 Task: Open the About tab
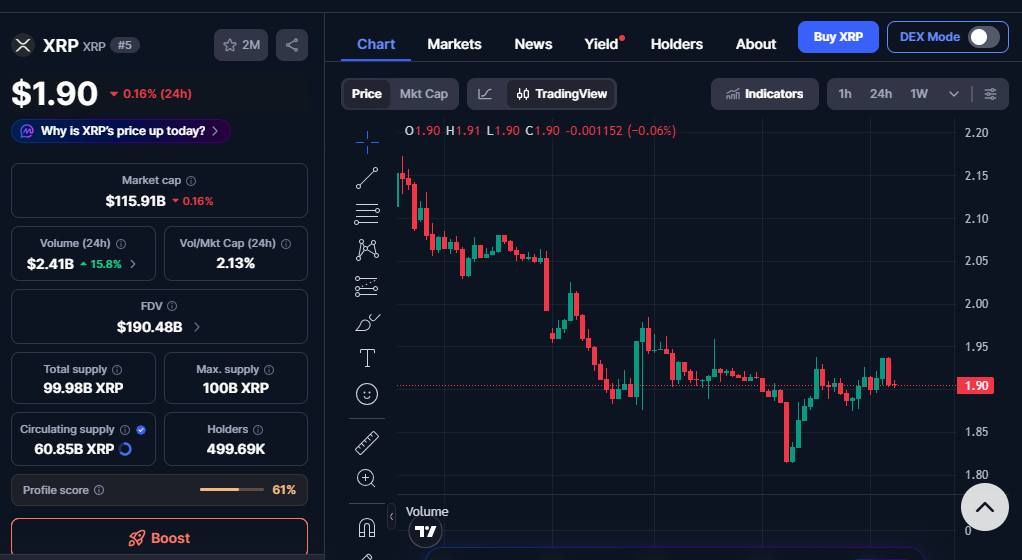tap(756, 44)
